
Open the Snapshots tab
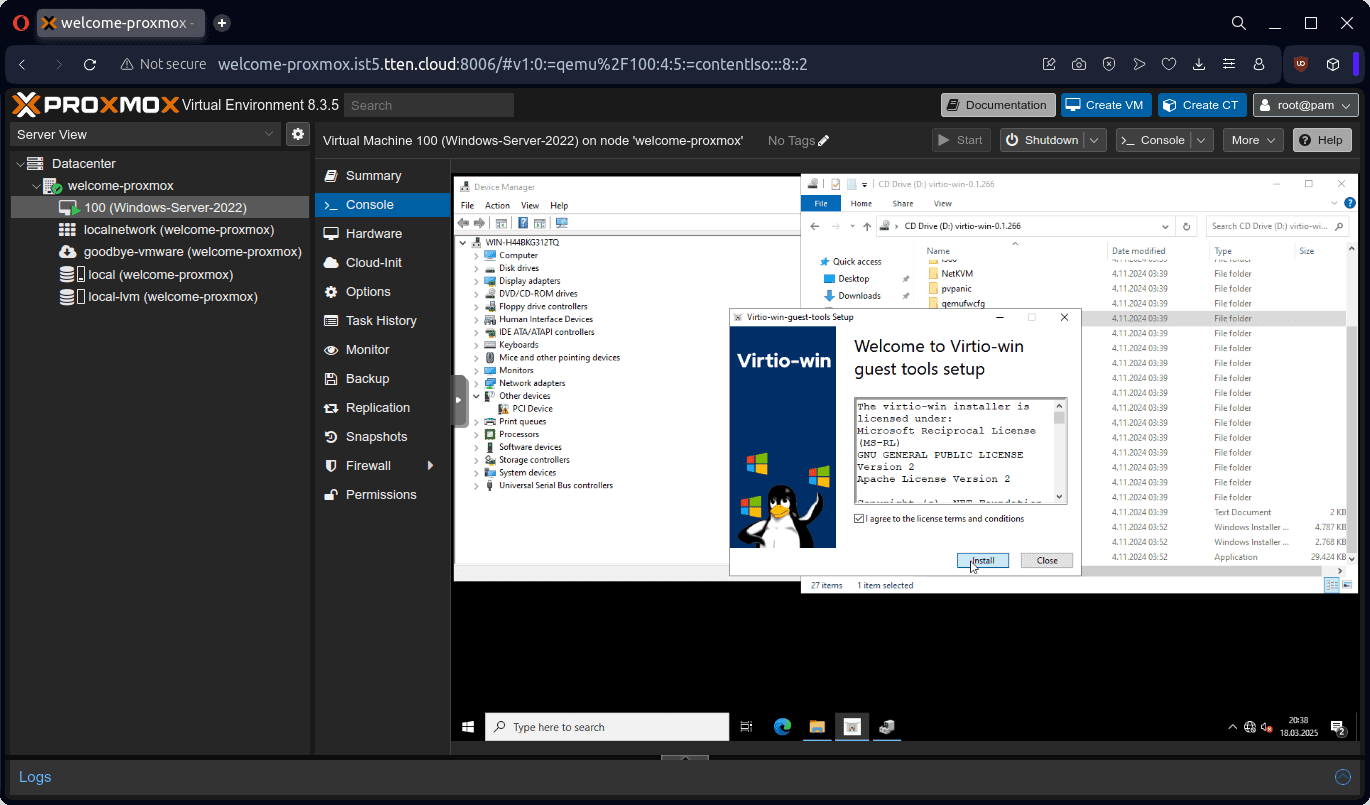(x=382, y=437)
